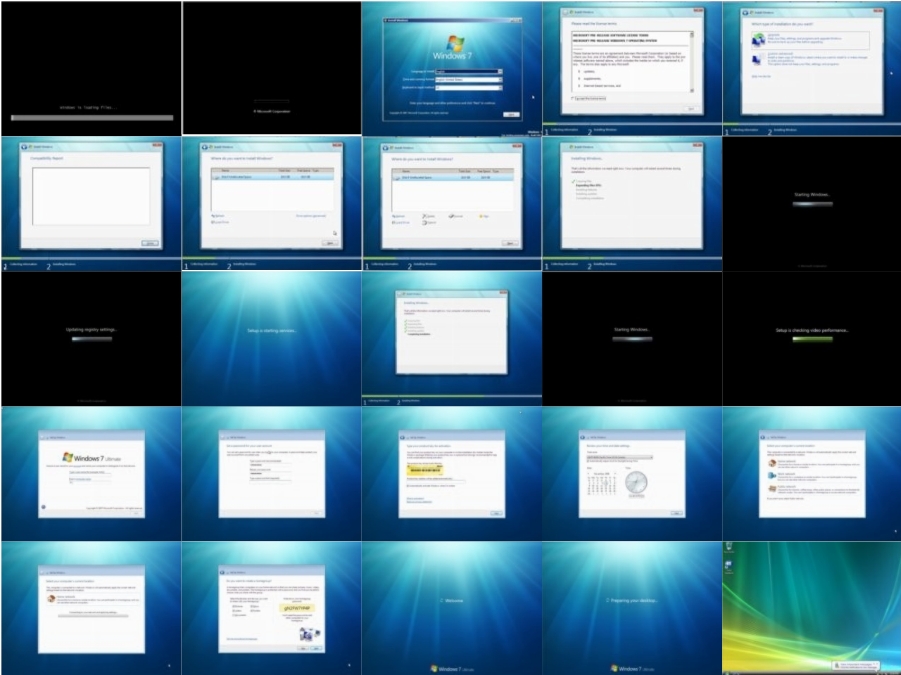Click the top desktop icon on final desktop
This screenshot has width=901, height=675.
729,547
